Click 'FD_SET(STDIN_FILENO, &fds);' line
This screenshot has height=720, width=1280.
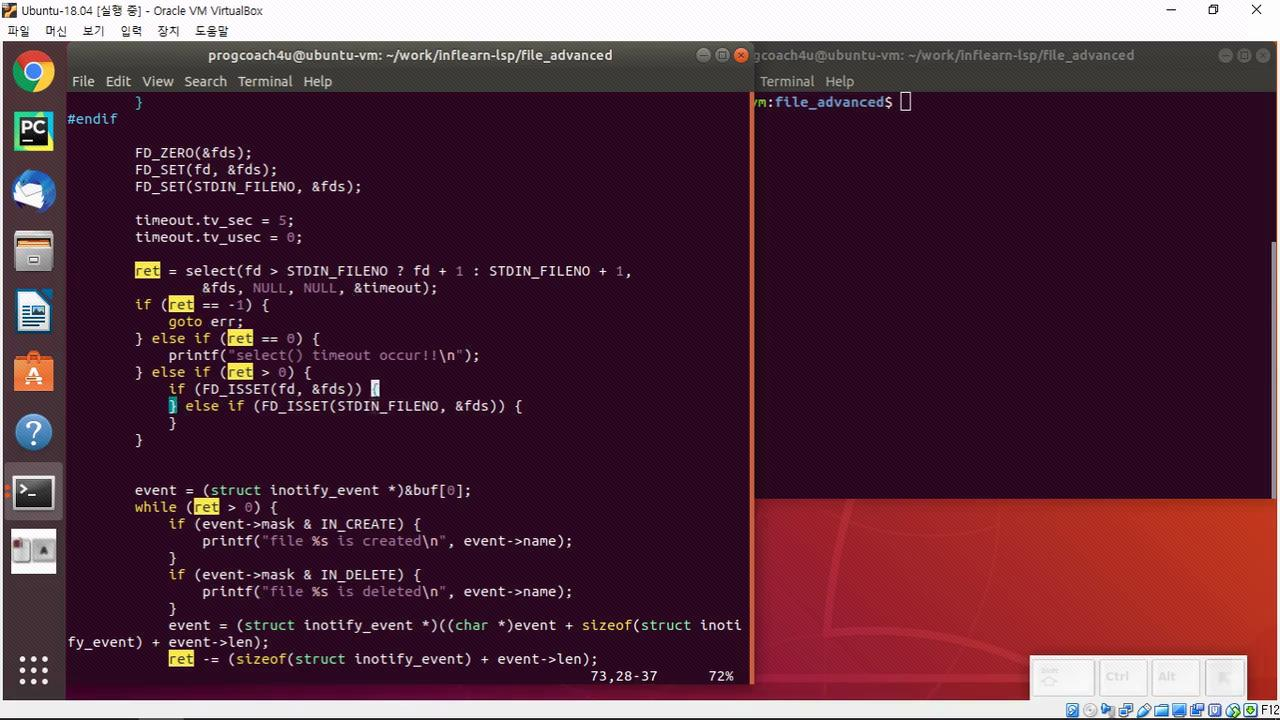(248, 187)
